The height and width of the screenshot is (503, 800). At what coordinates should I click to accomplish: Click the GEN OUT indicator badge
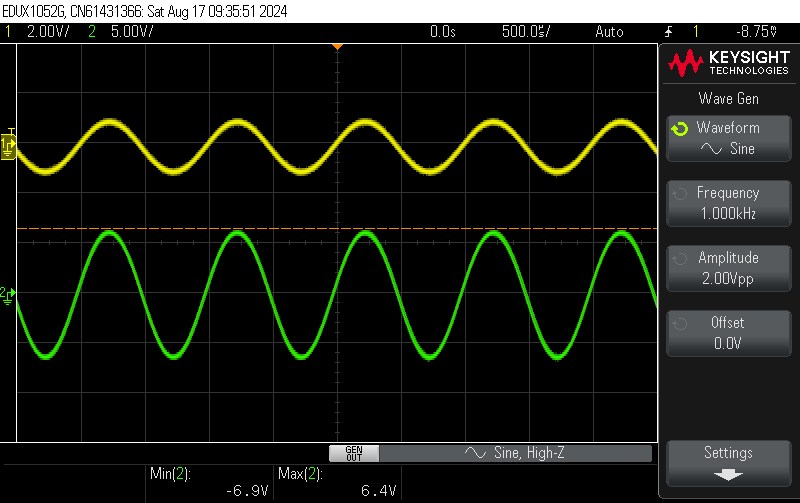coord(354,453)
